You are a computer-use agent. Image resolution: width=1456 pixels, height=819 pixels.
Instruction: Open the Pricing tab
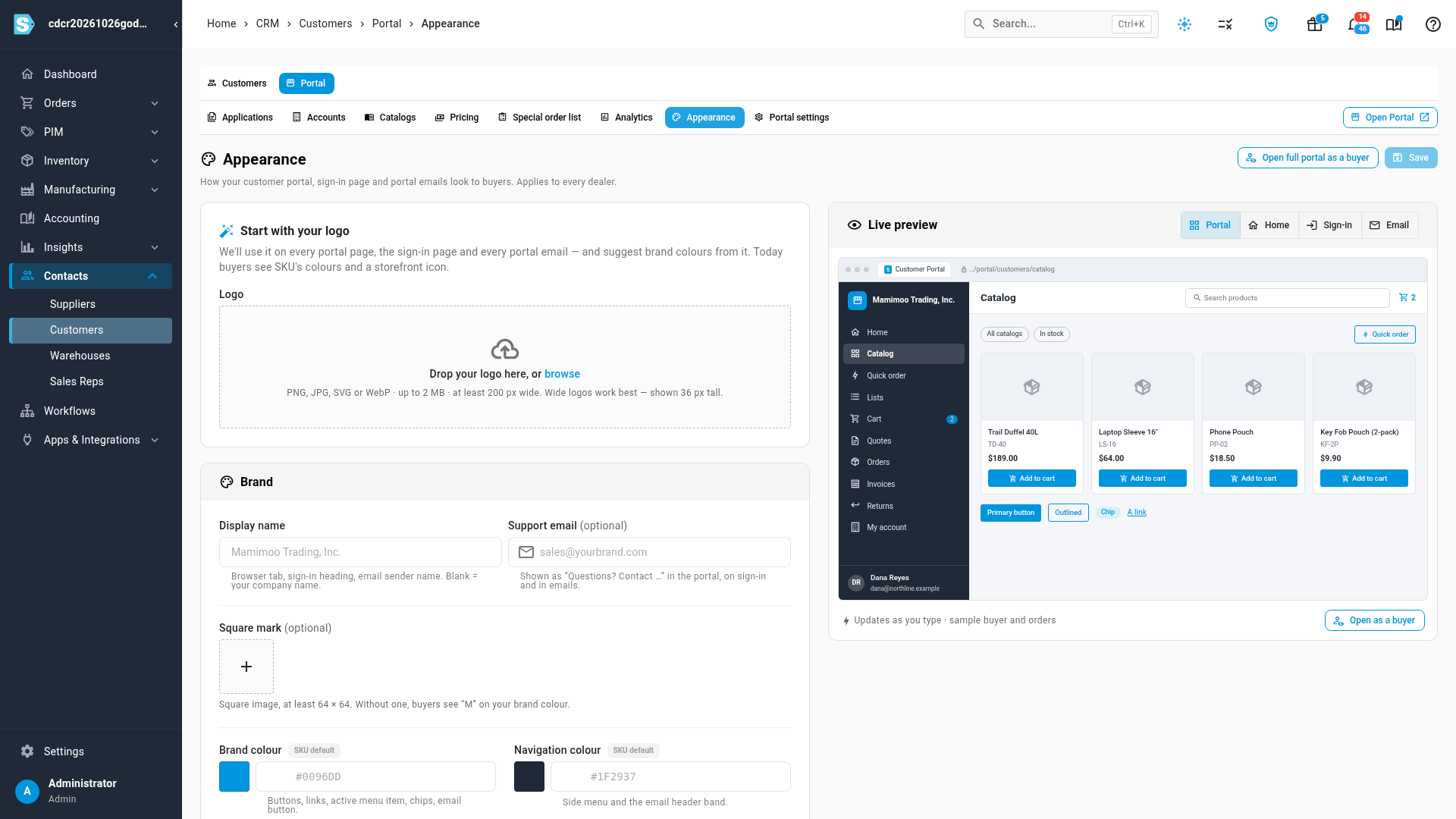pyautogui.click(x=457, y=118)
